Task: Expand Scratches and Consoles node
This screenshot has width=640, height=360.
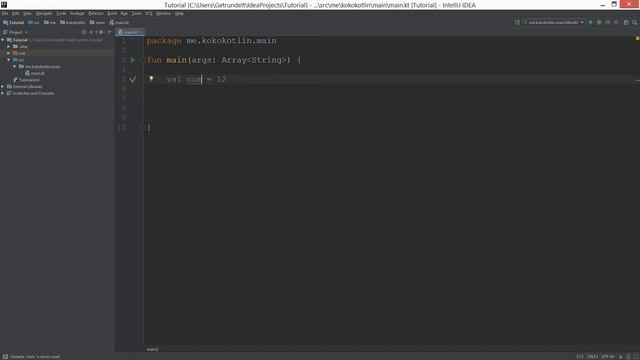Action: click(x=3, y=93)
